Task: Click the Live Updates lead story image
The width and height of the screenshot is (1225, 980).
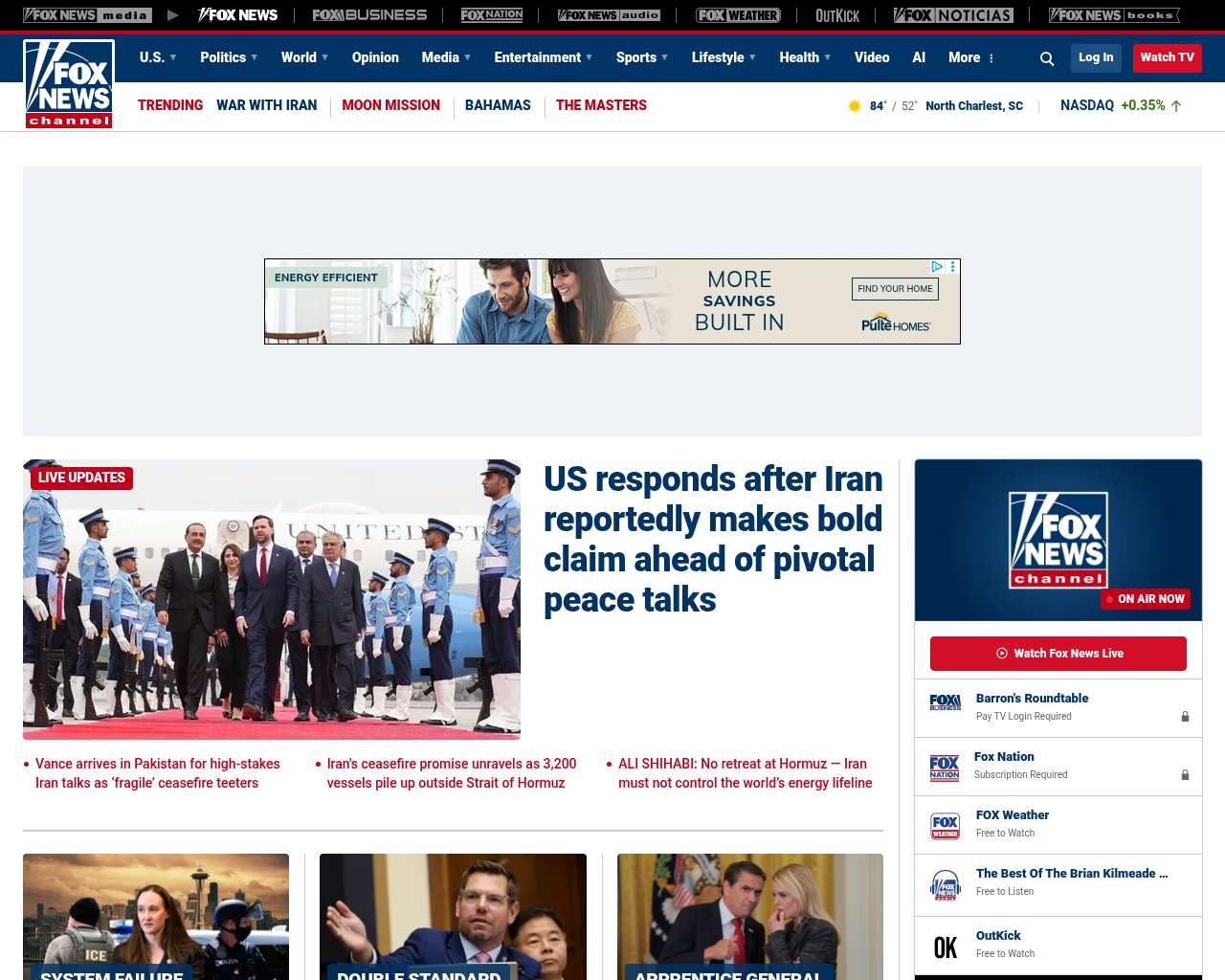Action: [x=272, y=599]
